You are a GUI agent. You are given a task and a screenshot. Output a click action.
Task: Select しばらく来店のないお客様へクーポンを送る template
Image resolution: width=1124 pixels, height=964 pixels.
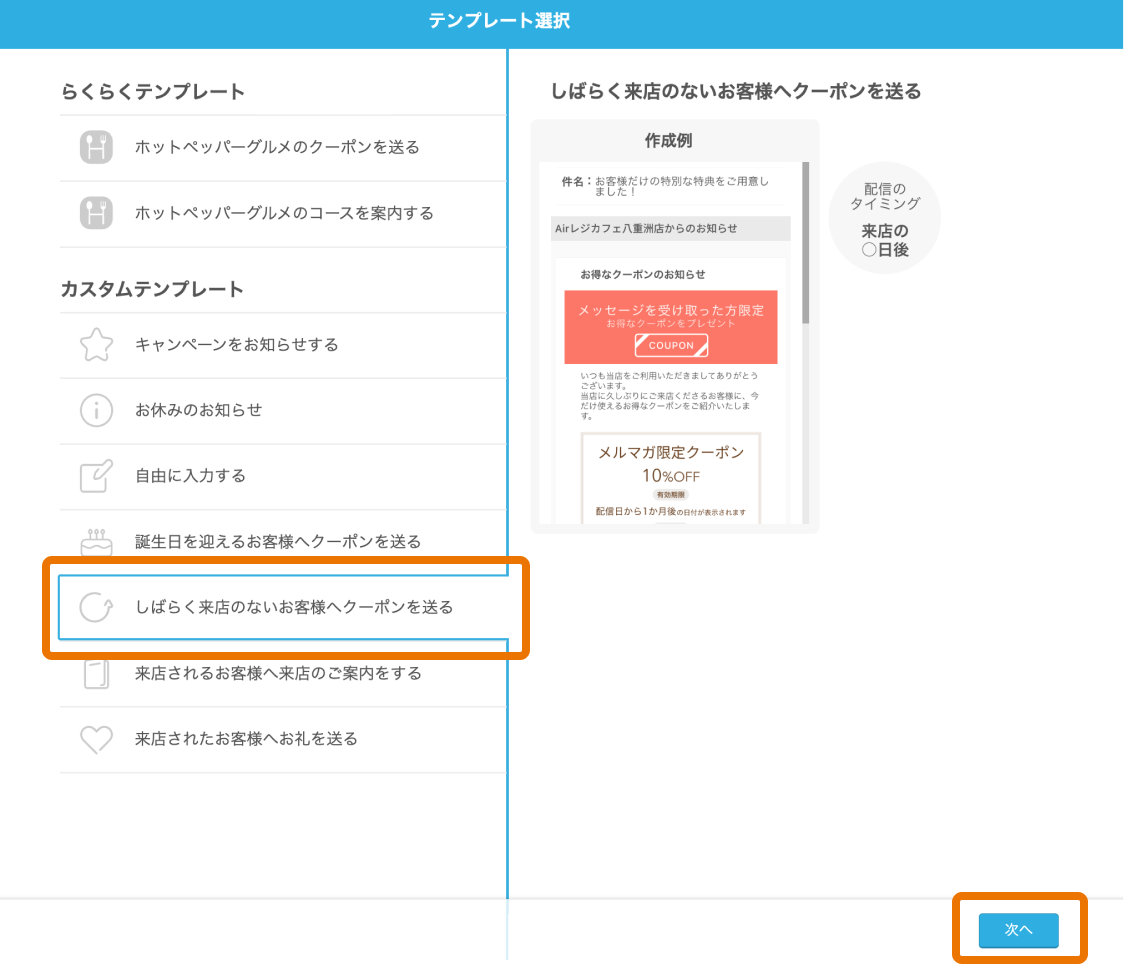tap(283, 607)
